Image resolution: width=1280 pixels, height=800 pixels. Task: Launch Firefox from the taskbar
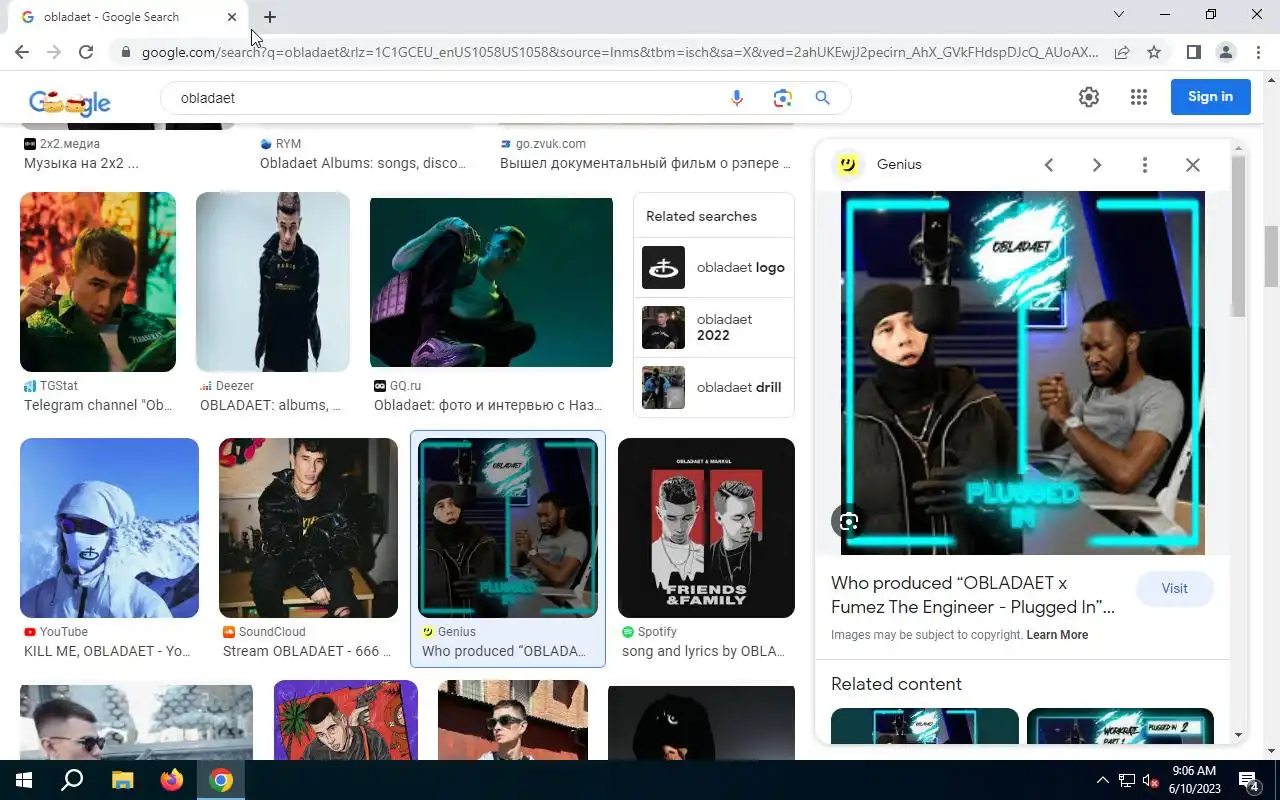(171, 780)
